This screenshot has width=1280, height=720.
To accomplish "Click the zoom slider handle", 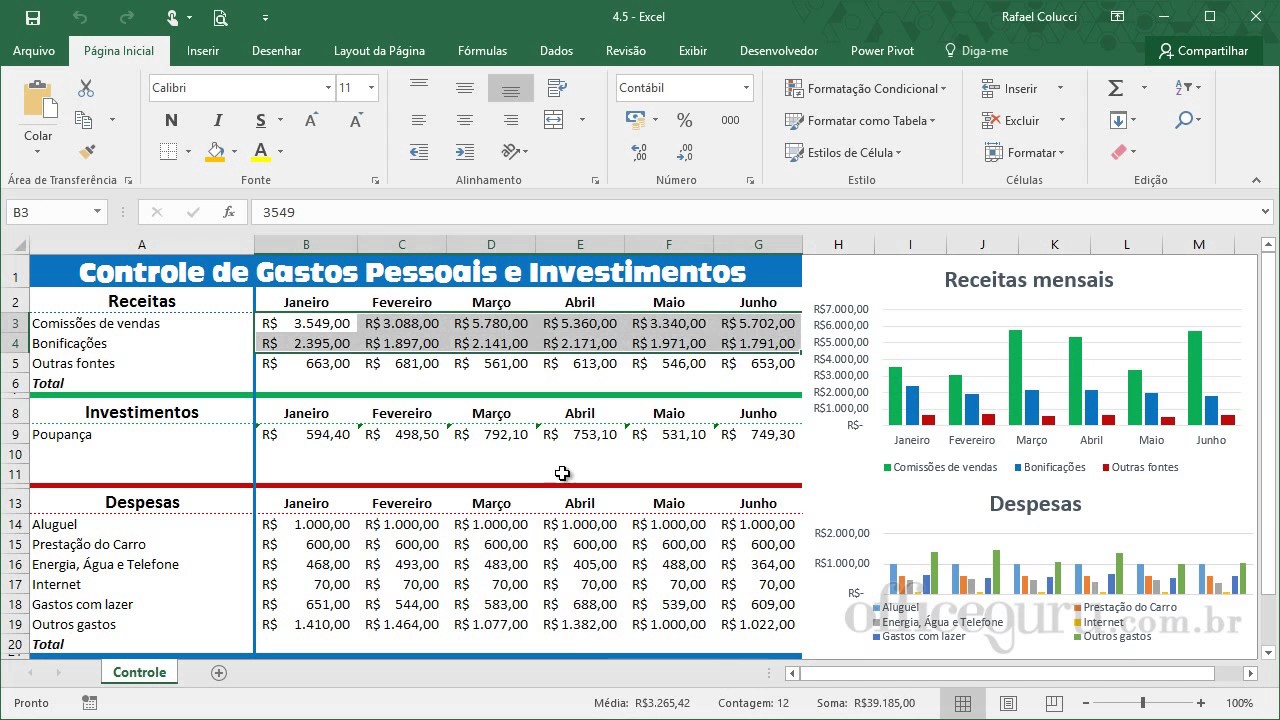I will (x=1143, y=703).
